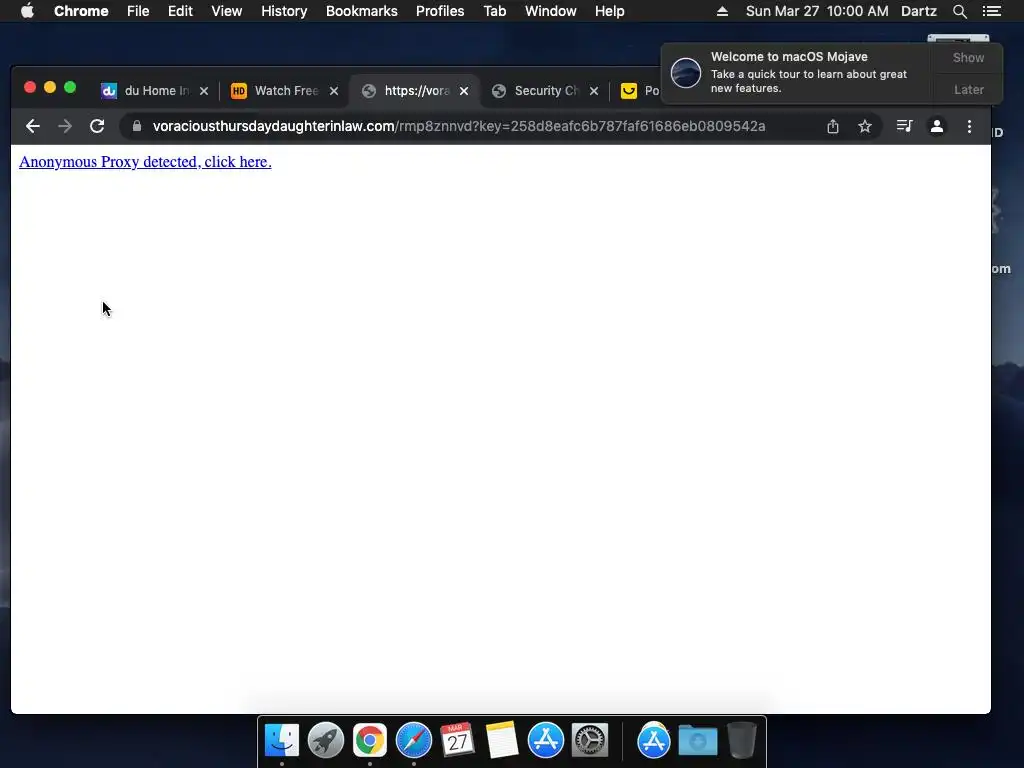The image size is (1024, 768).
Task: Click the Mojave notification icon
Action: (x=686, y=72)
